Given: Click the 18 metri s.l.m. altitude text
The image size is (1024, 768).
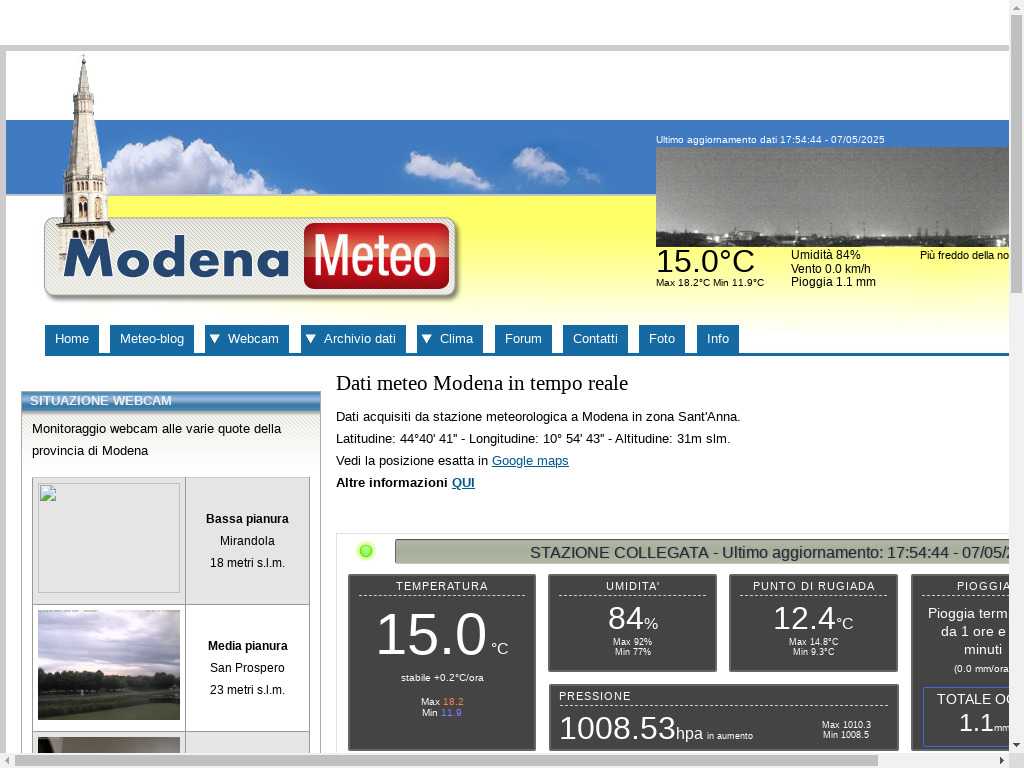Looking at the screenshot, I should coord(247,563).
